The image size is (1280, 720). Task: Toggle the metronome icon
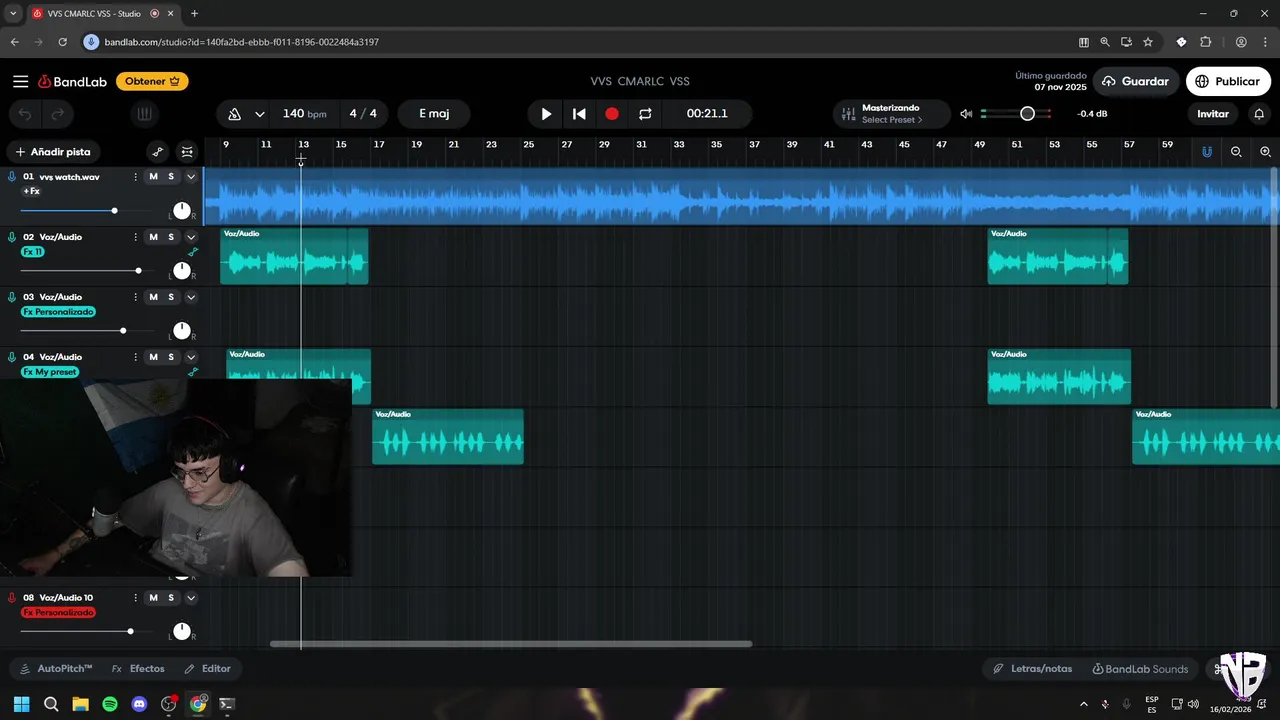pyautogui.click(x=234, y=114)
